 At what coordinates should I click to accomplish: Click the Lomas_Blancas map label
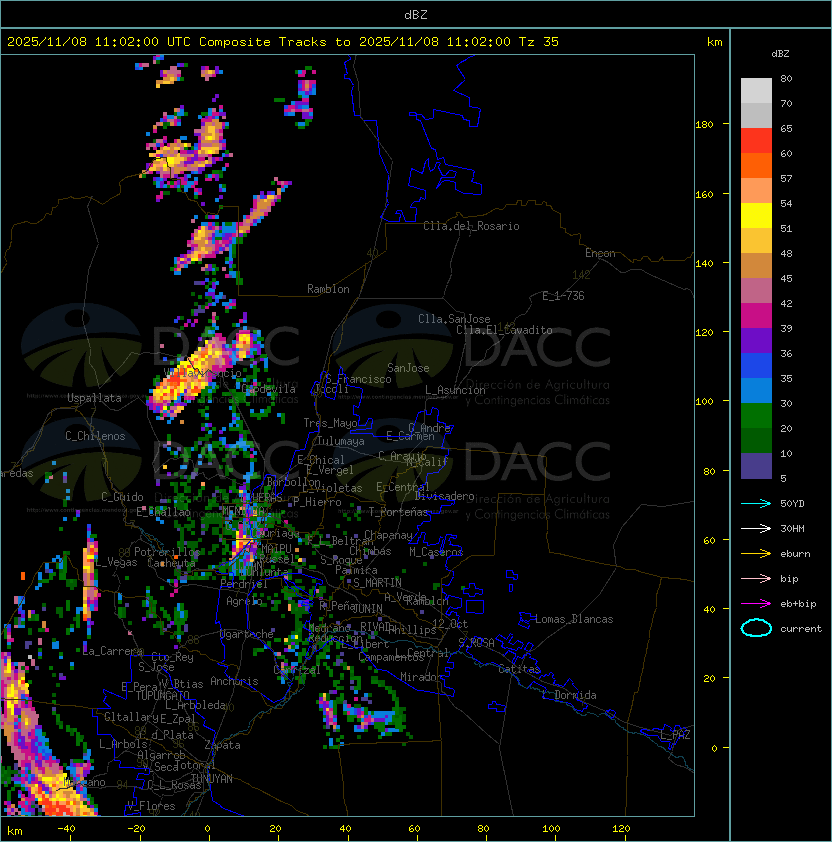[x=574, y=619]
